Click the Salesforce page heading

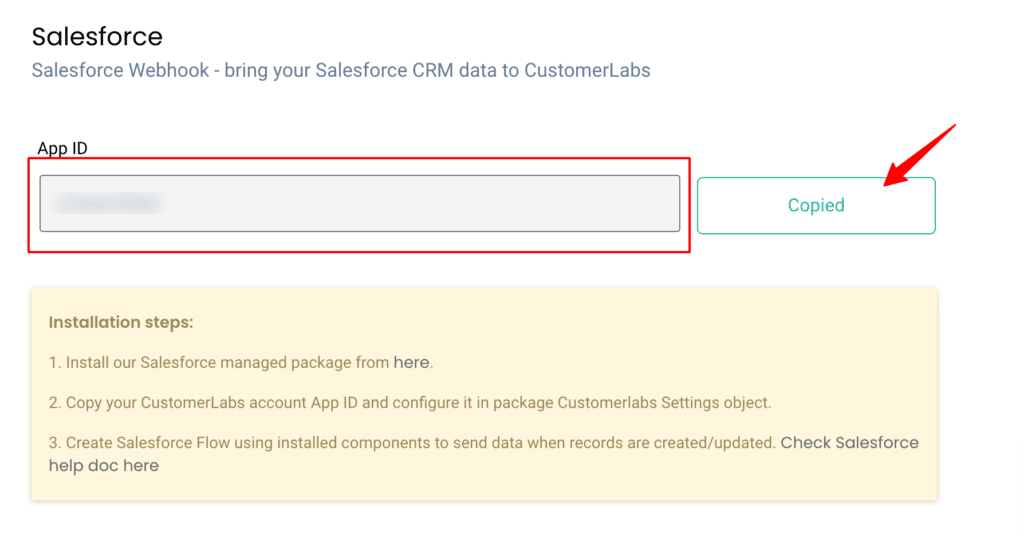(97, 37)
